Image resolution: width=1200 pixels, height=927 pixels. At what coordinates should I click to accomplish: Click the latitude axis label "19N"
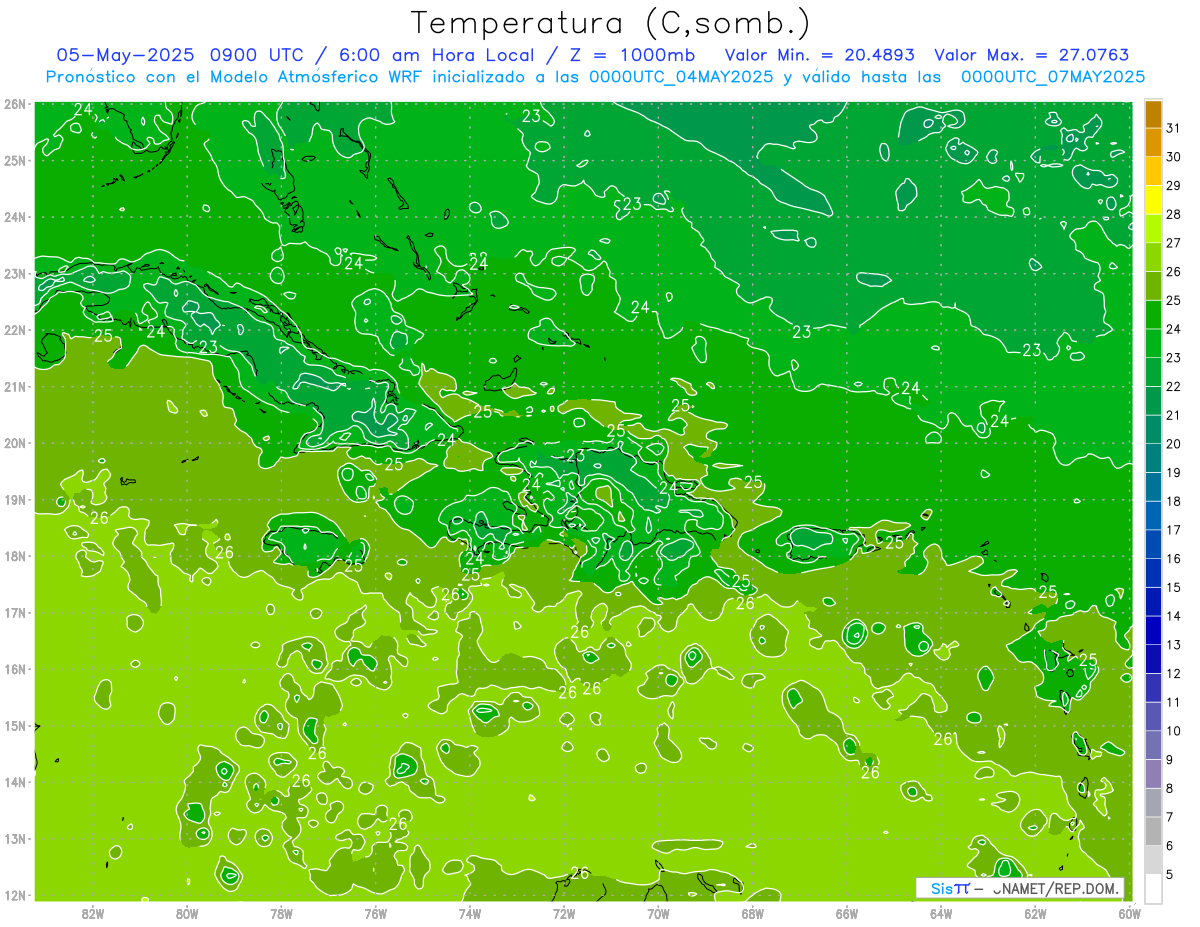[x=15, y=500]
